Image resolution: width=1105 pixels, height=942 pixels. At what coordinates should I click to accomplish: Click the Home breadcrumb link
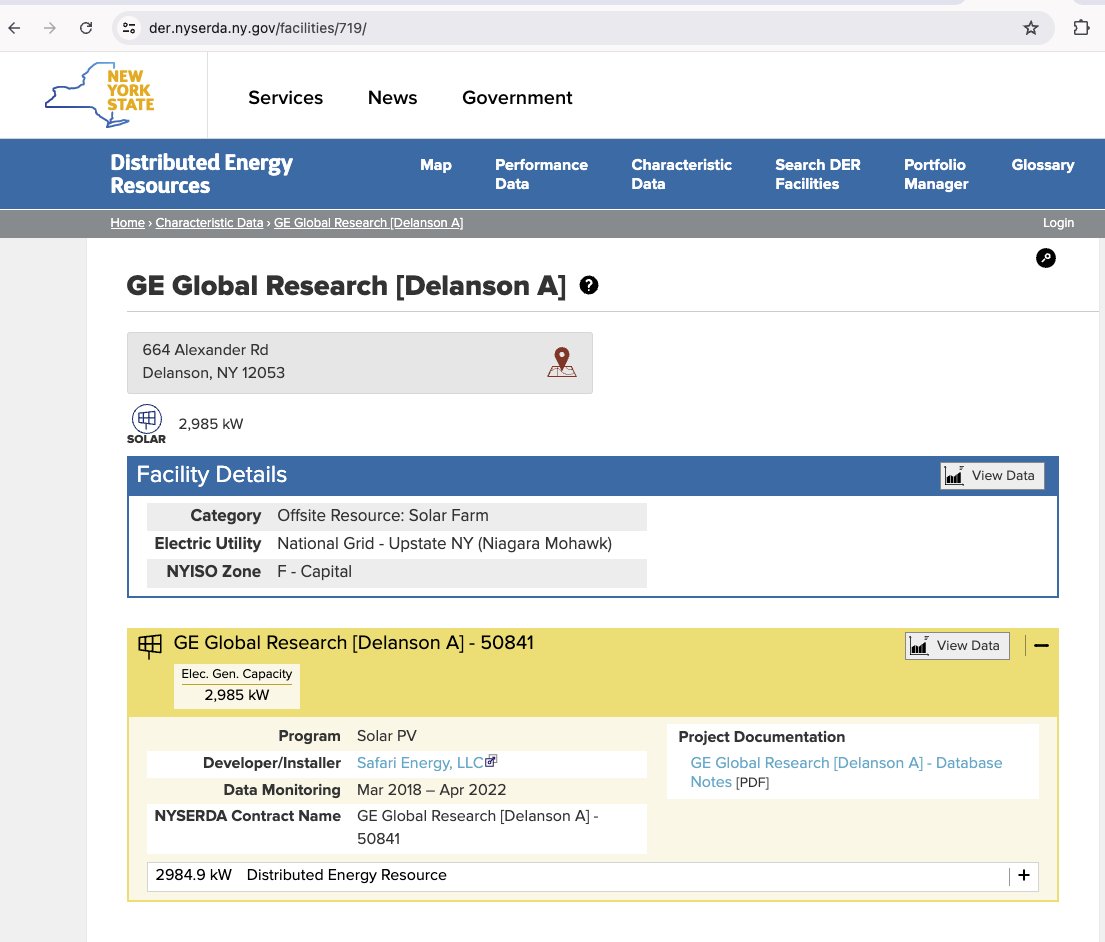[x=127, y=223]
